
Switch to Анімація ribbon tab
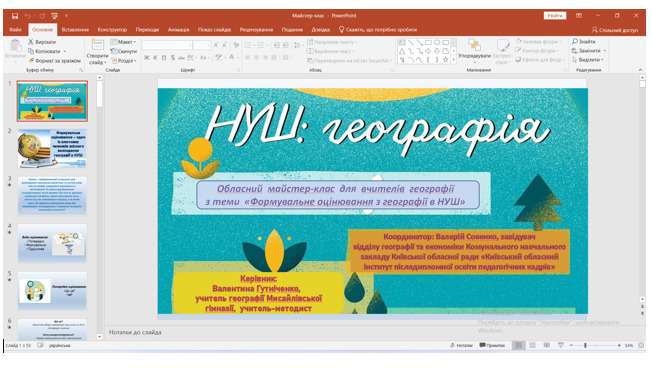tap(178, 30)
